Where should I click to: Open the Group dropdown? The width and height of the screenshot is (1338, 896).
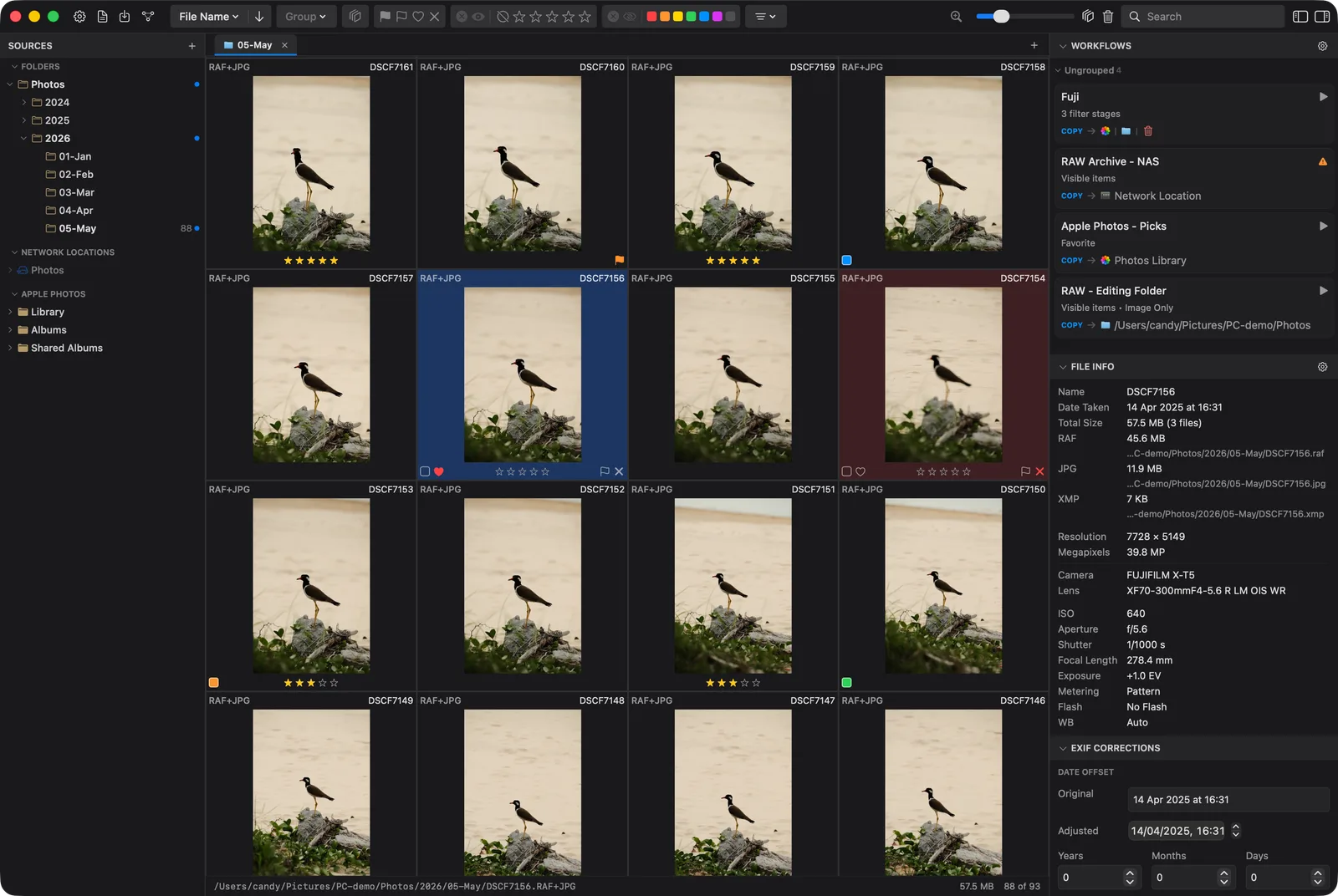coord(306,17)
